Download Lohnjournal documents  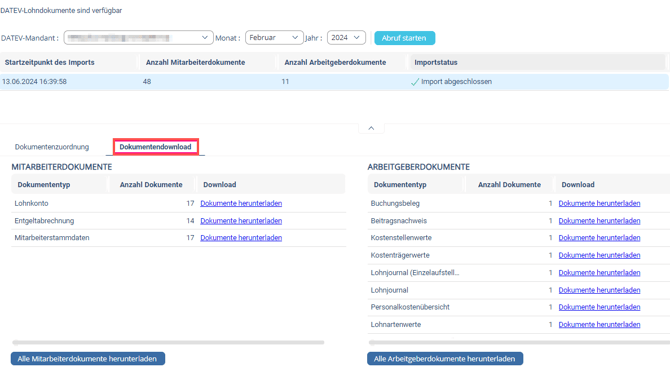(x=599, y=290)
